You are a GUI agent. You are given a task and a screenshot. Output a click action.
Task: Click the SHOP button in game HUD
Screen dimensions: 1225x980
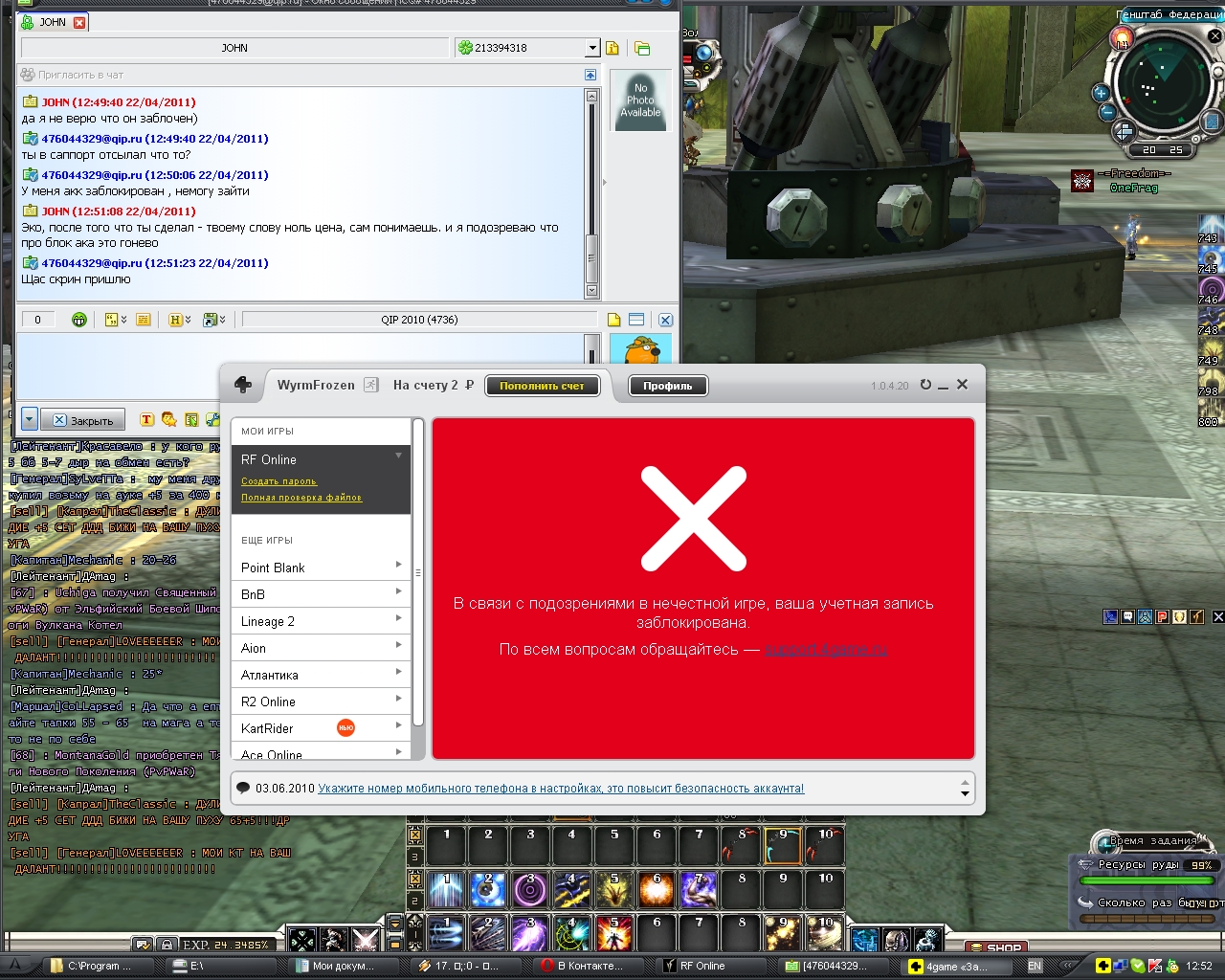[994, 947]
